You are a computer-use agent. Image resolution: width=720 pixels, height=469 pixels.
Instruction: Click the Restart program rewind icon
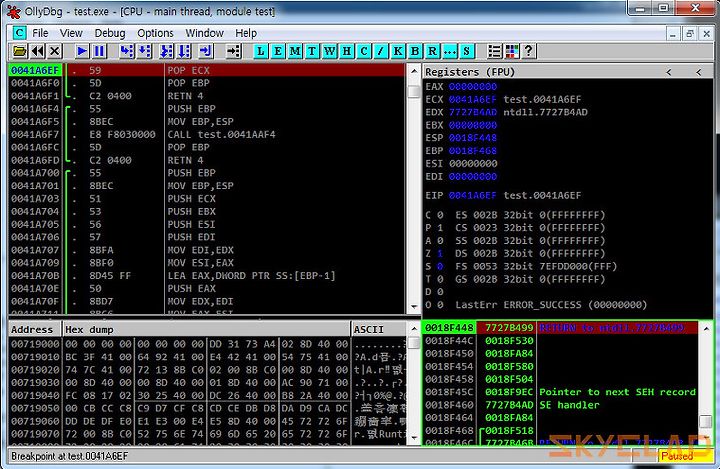tap(38, 51)
